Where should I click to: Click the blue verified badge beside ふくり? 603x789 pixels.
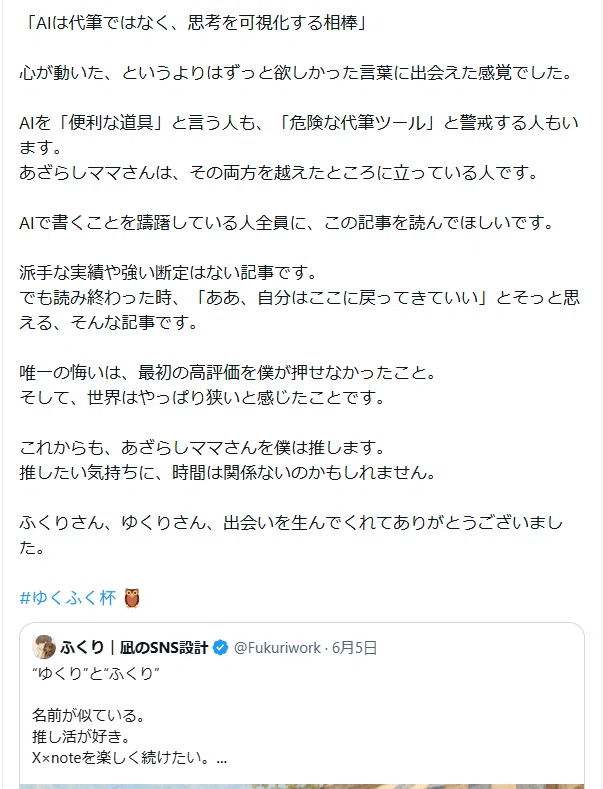click(220, 648)
